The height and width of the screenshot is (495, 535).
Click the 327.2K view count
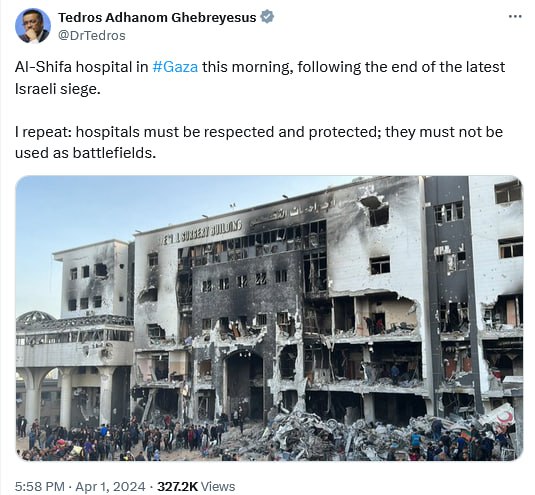click(x=177, y=486)
